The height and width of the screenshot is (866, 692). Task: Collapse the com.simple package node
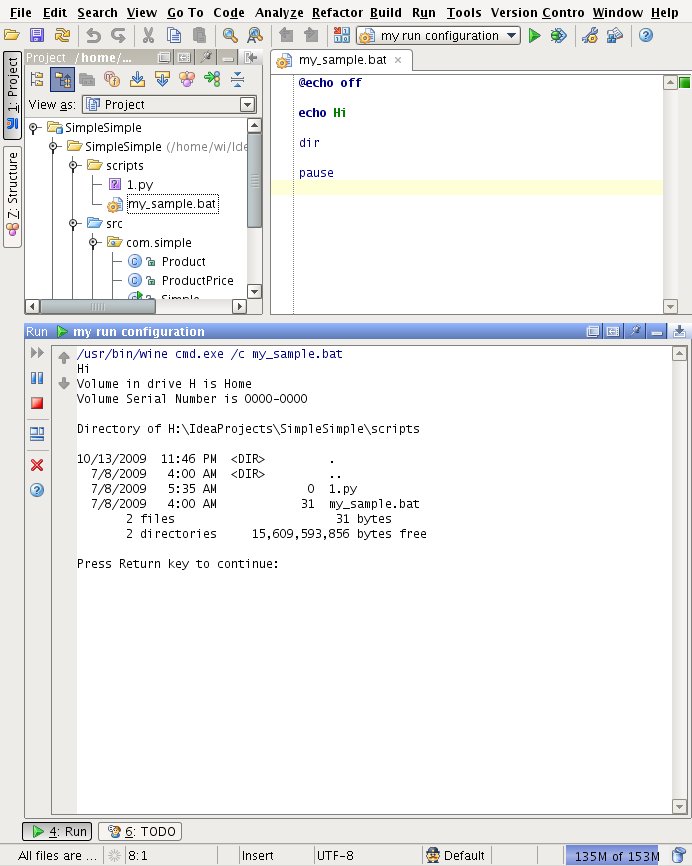(93, 242)
